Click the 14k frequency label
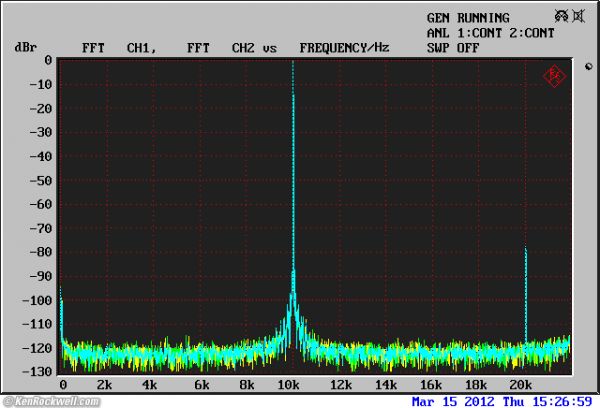Screen dimensions: 600x408 (386, 384)
